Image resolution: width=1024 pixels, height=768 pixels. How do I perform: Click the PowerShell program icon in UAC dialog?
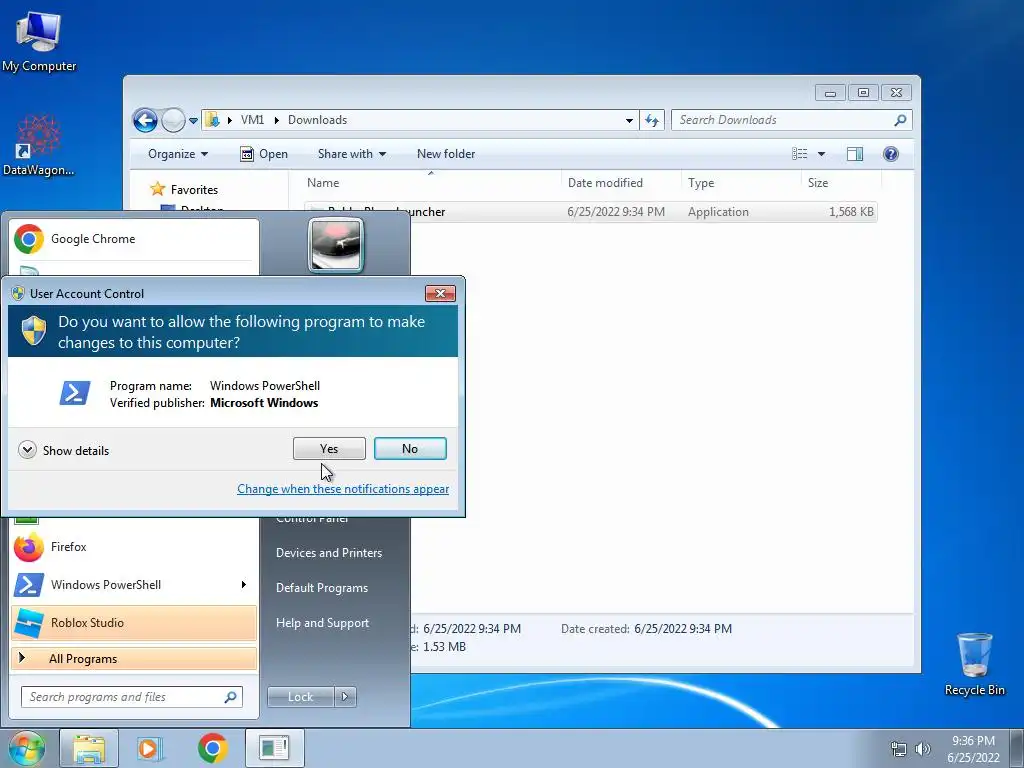[74, 393]
